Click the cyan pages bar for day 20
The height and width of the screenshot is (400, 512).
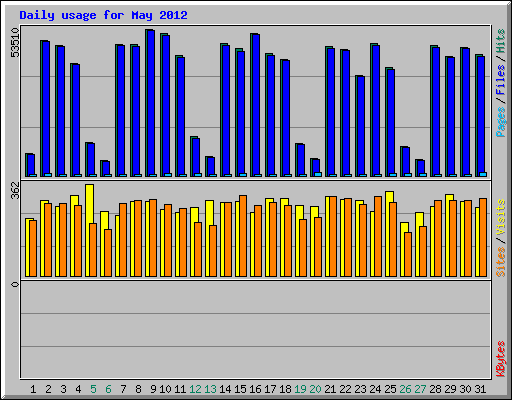pyautogui.click(x=318, y=174)
